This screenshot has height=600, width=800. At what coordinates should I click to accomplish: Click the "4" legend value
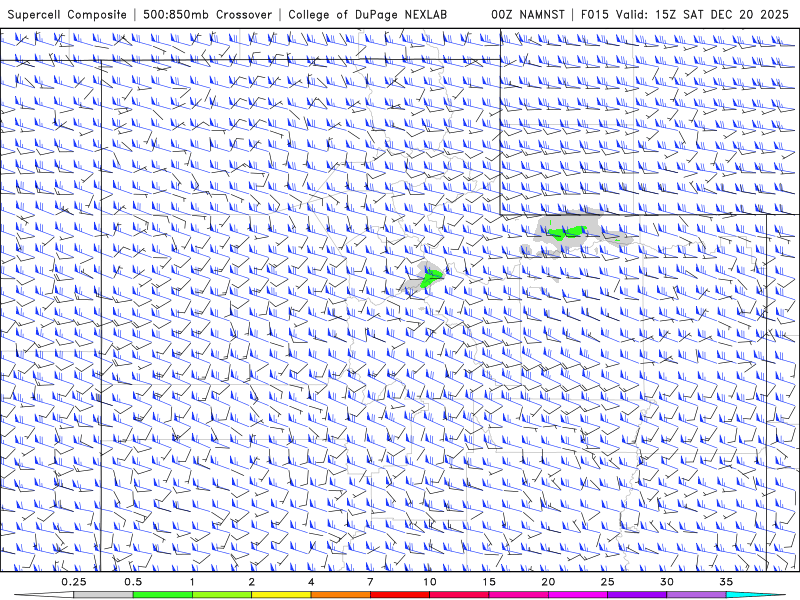pyautogui.click(x=311, y=582)
